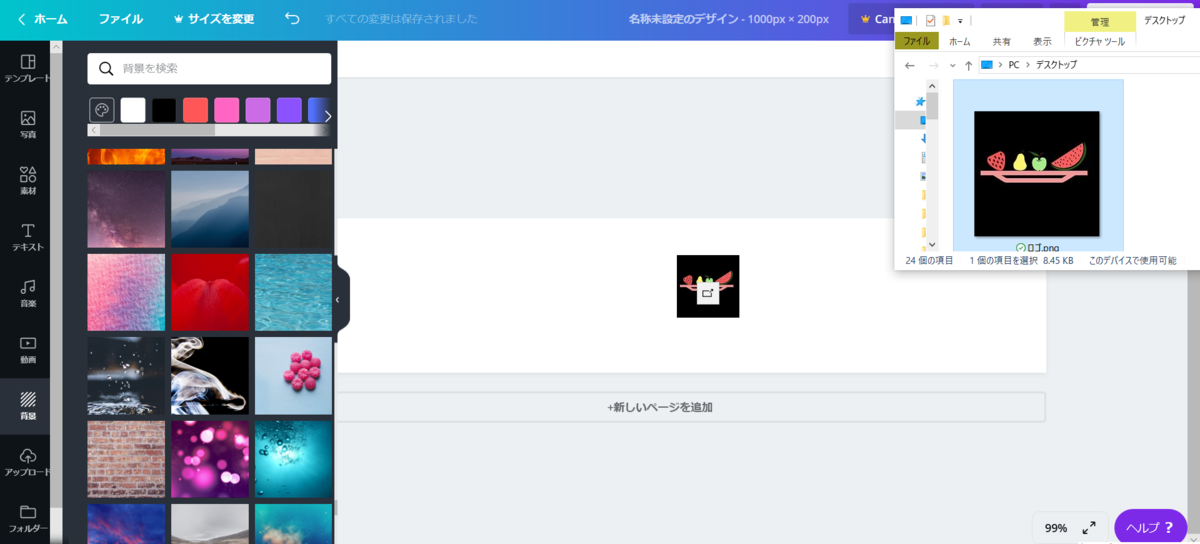The height and width of the screenshot is (544, 1200).
Task: Choose the black color swatch
Action: pyautogui.click(x=164, y=110)
